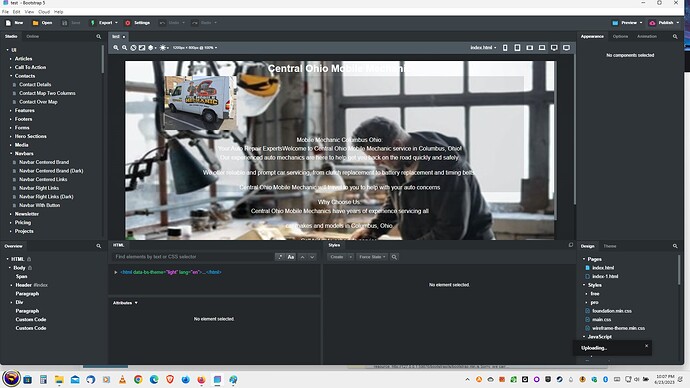
Task: Select the desktop monitor viewport icon
Action: point(554,48)
